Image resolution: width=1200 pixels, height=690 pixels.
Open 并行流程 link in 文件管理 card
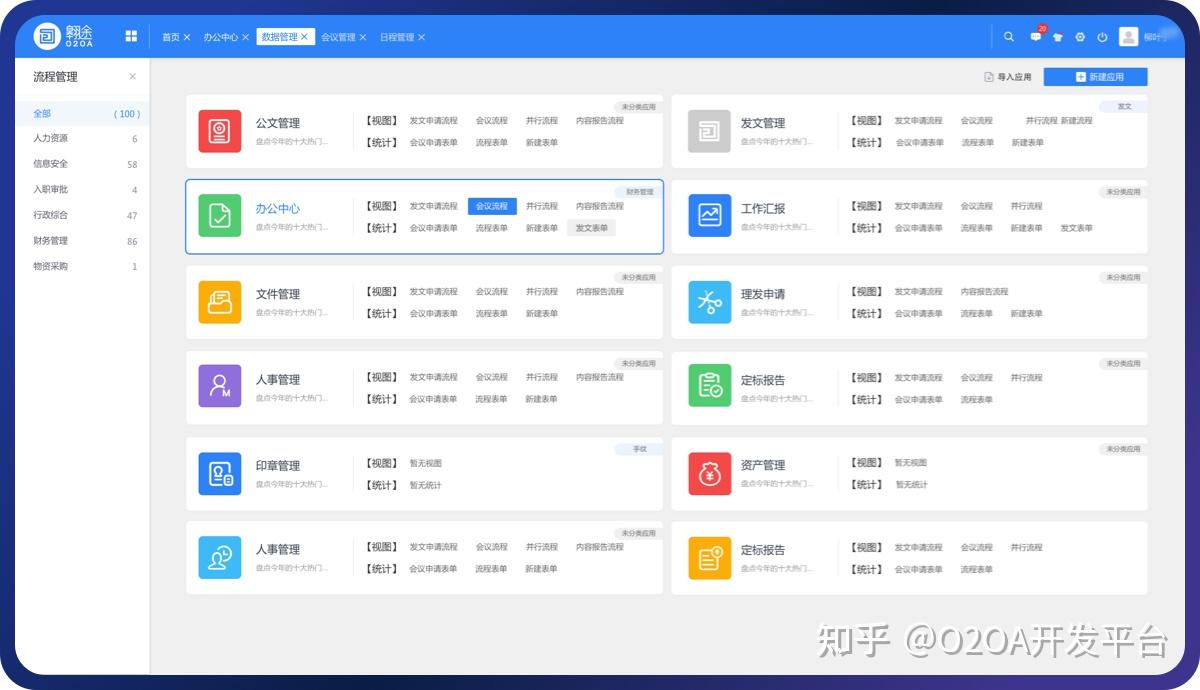pyautogui.click(x=542, y=292)
